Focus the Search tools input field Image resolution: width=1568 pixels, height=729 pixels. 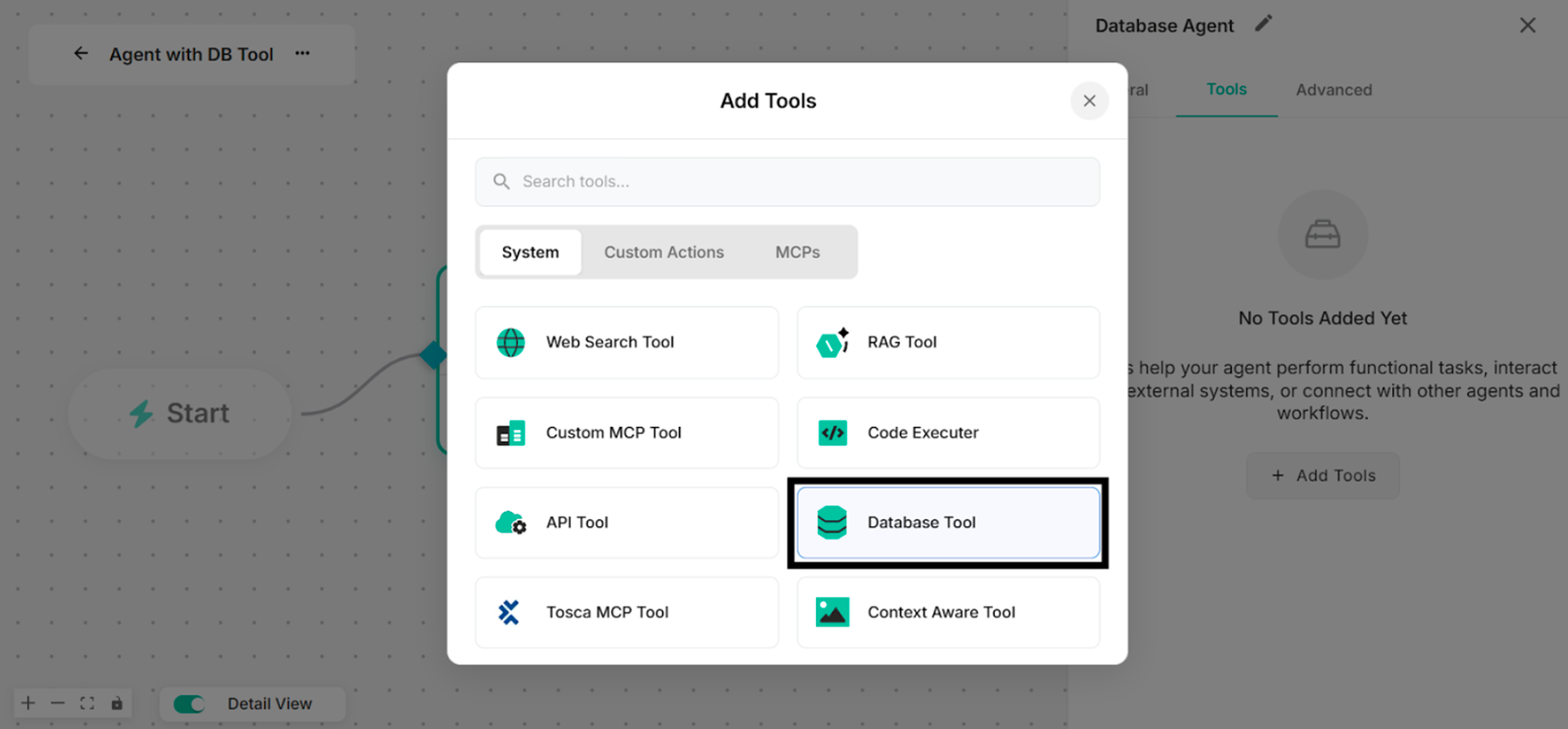787,181
